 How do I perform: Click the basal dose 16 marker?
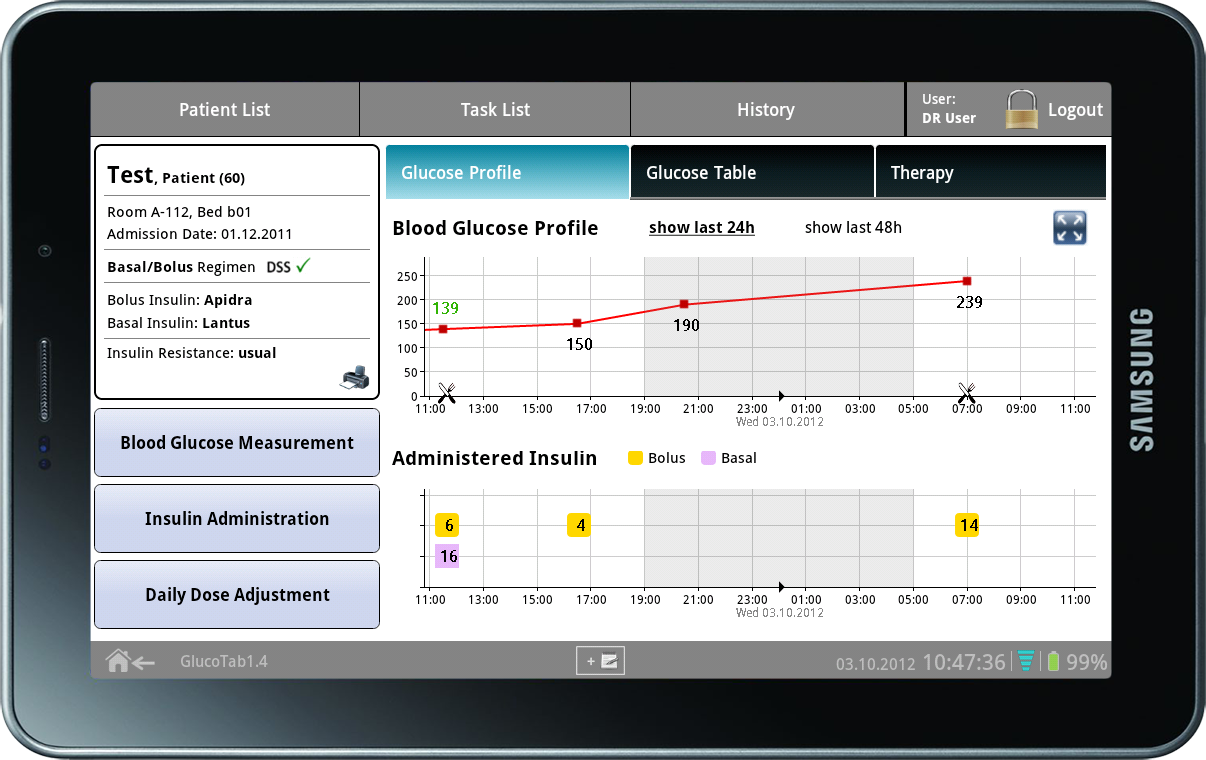447,556
